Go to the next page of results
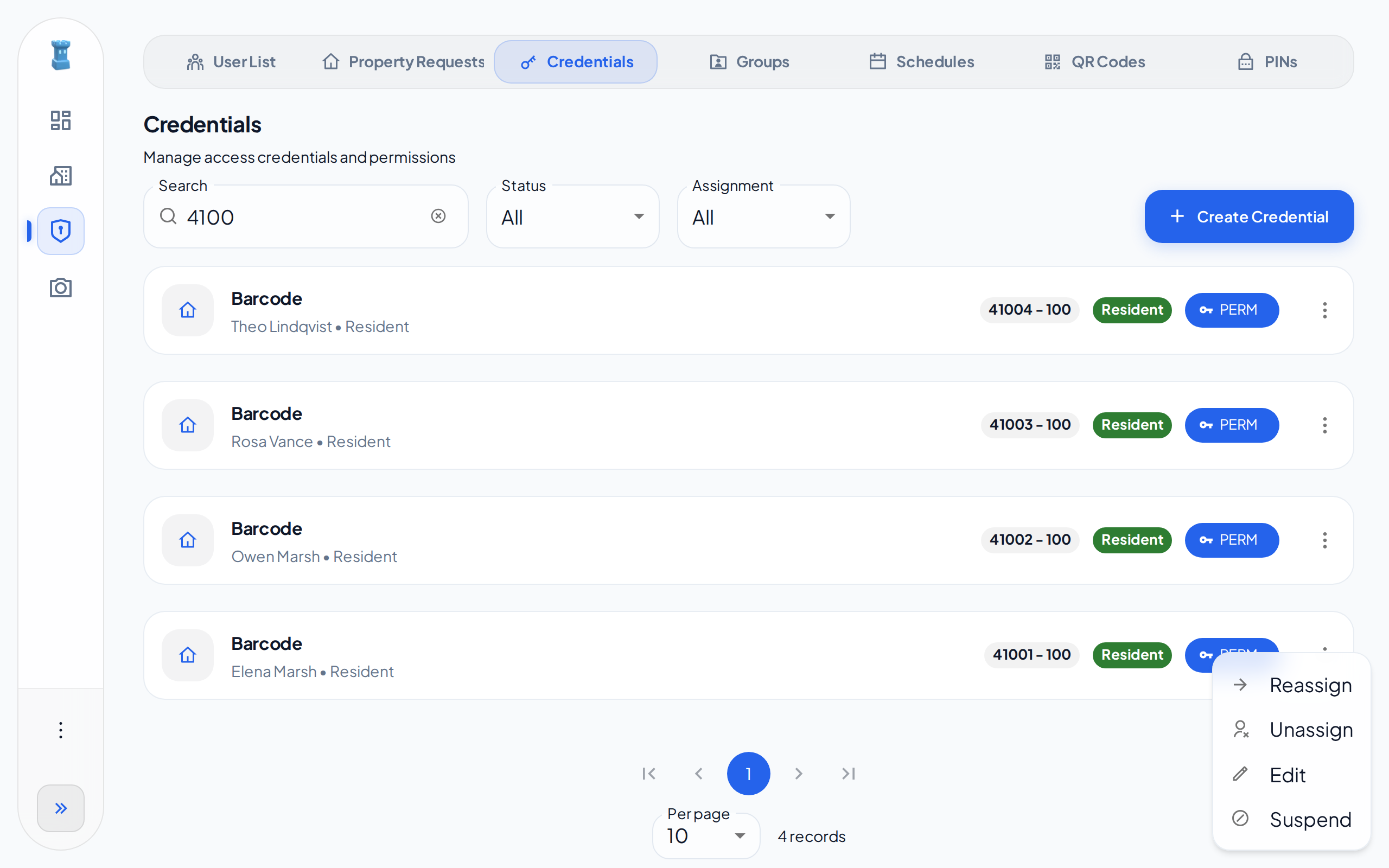 tap(798, 774)
